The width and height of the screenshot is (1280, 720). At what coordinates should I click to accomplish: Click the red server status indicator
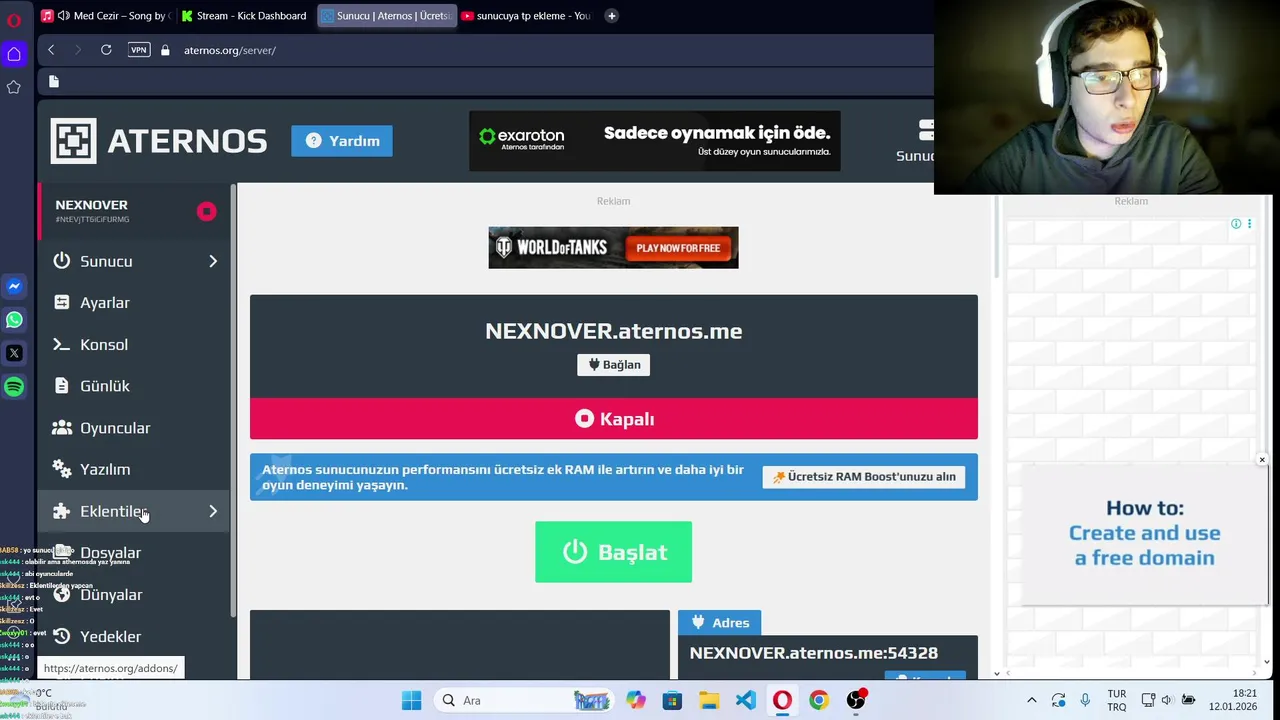(206, 211)
